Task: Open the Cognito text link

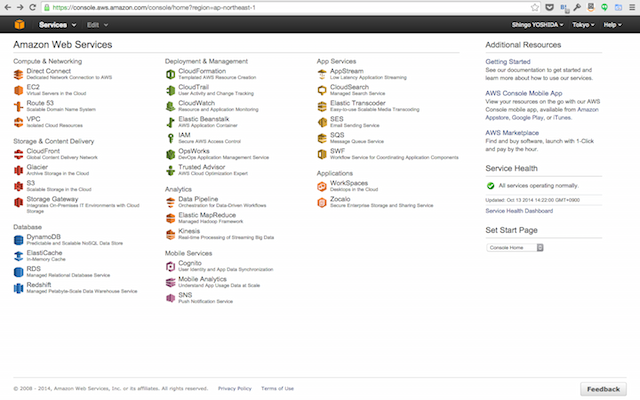Action: 190,263
